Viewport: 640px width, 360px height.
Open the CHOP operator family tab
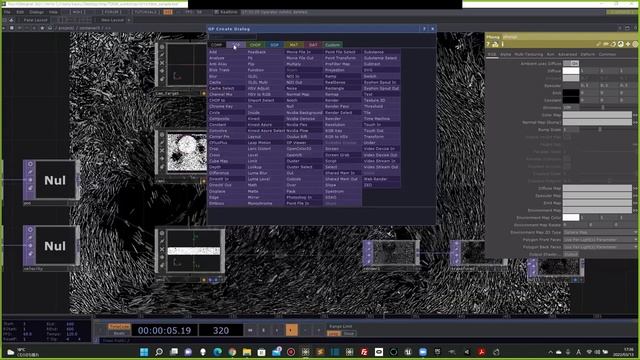(x=255, y=44)
